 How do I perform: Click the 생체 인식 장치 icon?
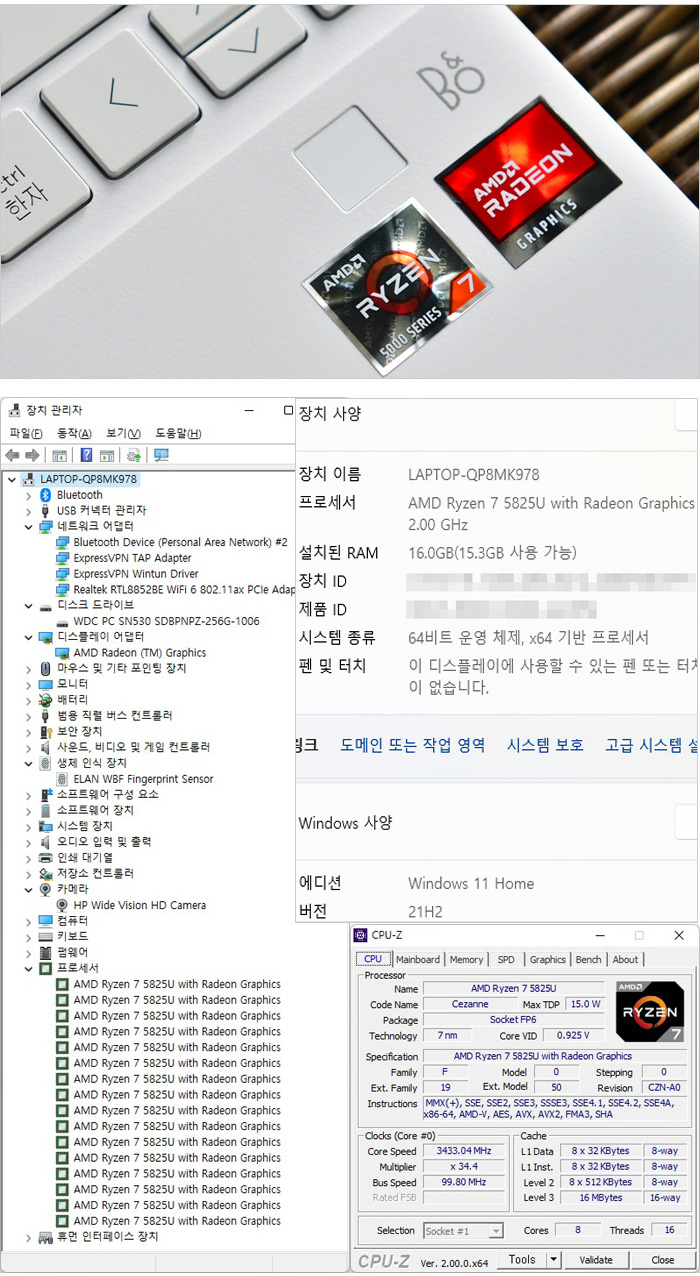point(45,763)
